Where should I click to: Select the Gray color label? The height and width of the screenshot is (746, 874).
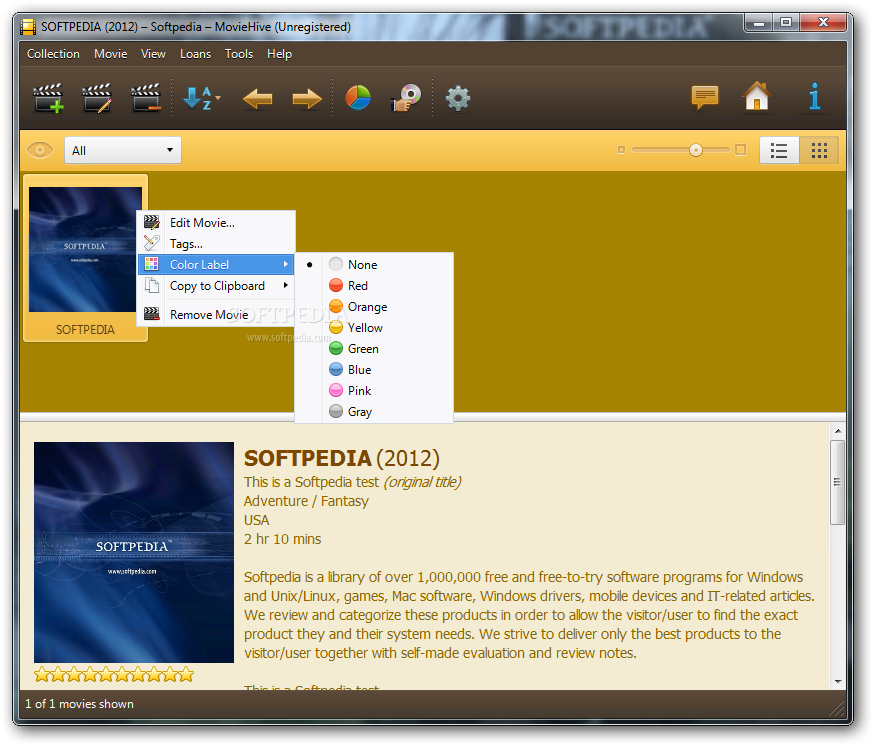[374, 411]
